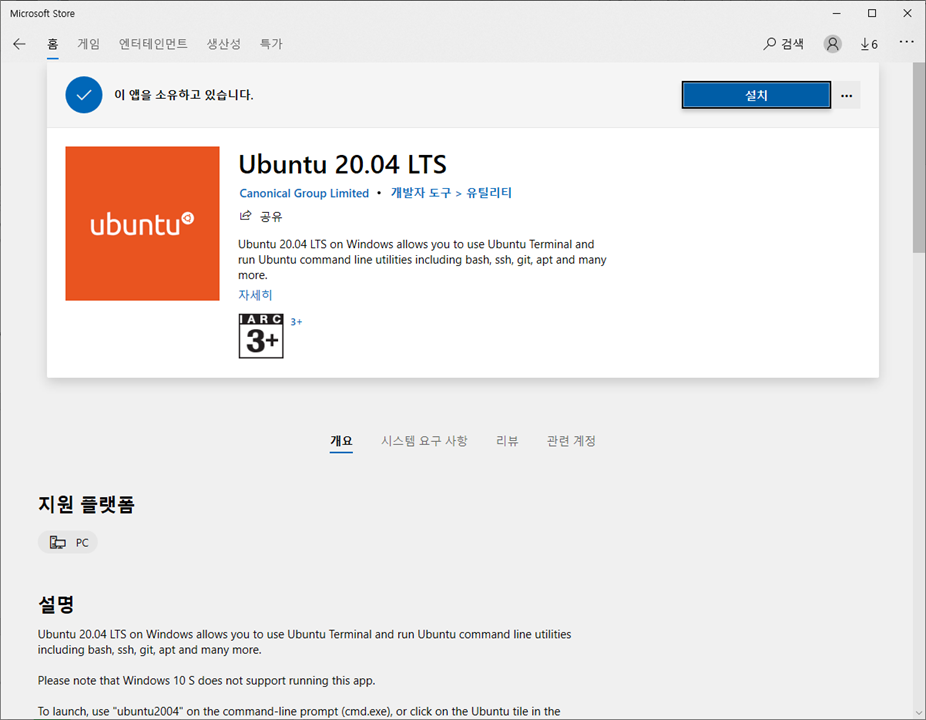This screenshot has height=720, width=926.
Task: Click the 3+ rating link text
Action: pyautogui.click(x=296, y=322)
